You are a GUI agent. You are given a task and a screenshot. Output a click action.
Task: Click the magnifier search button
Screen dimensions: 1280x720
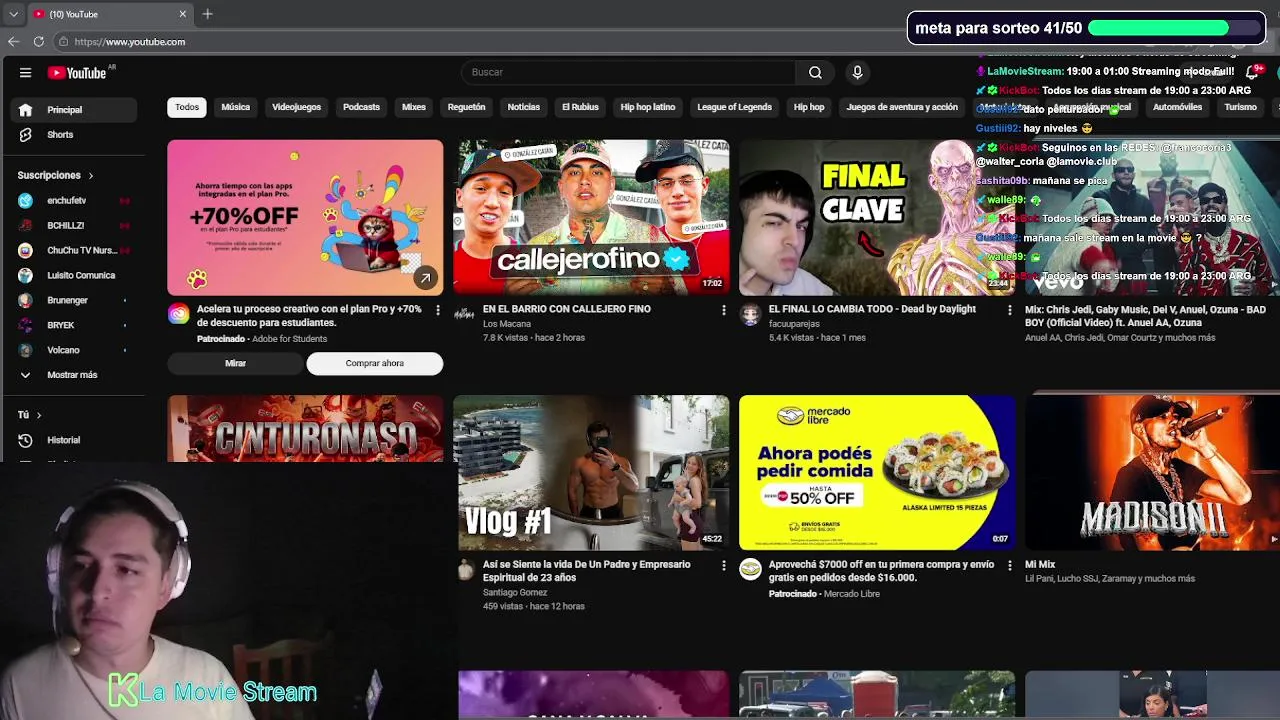click(x=815, y=72)
